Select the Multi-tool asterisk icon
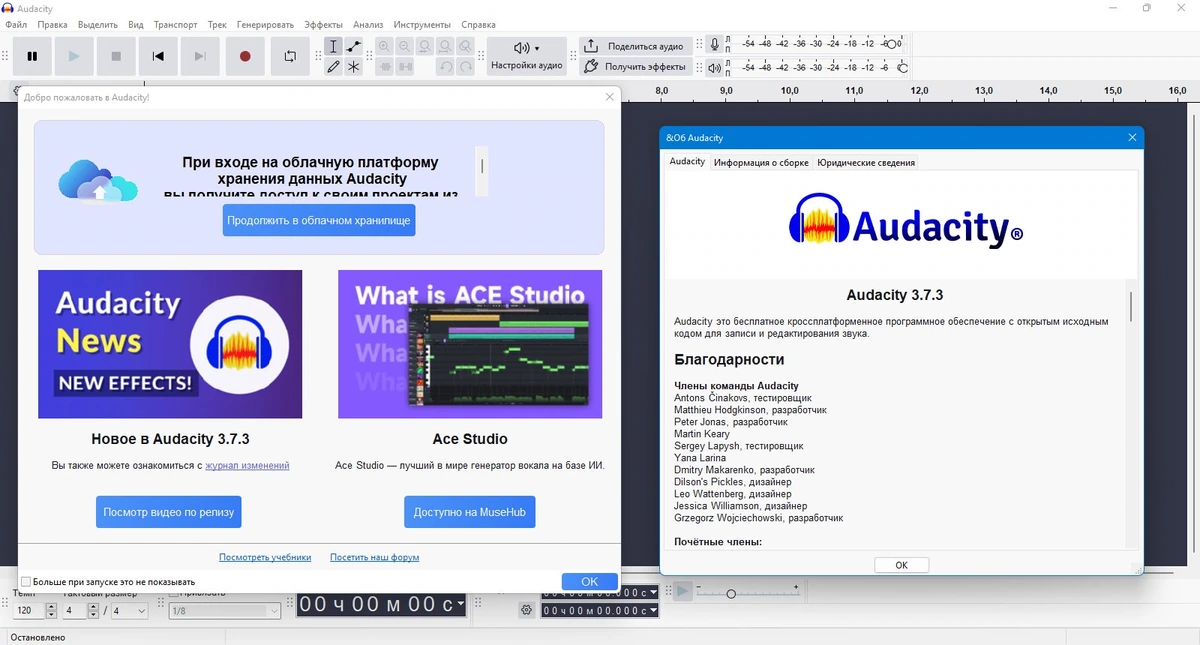 pyautogui.click(x=354, y=67)
